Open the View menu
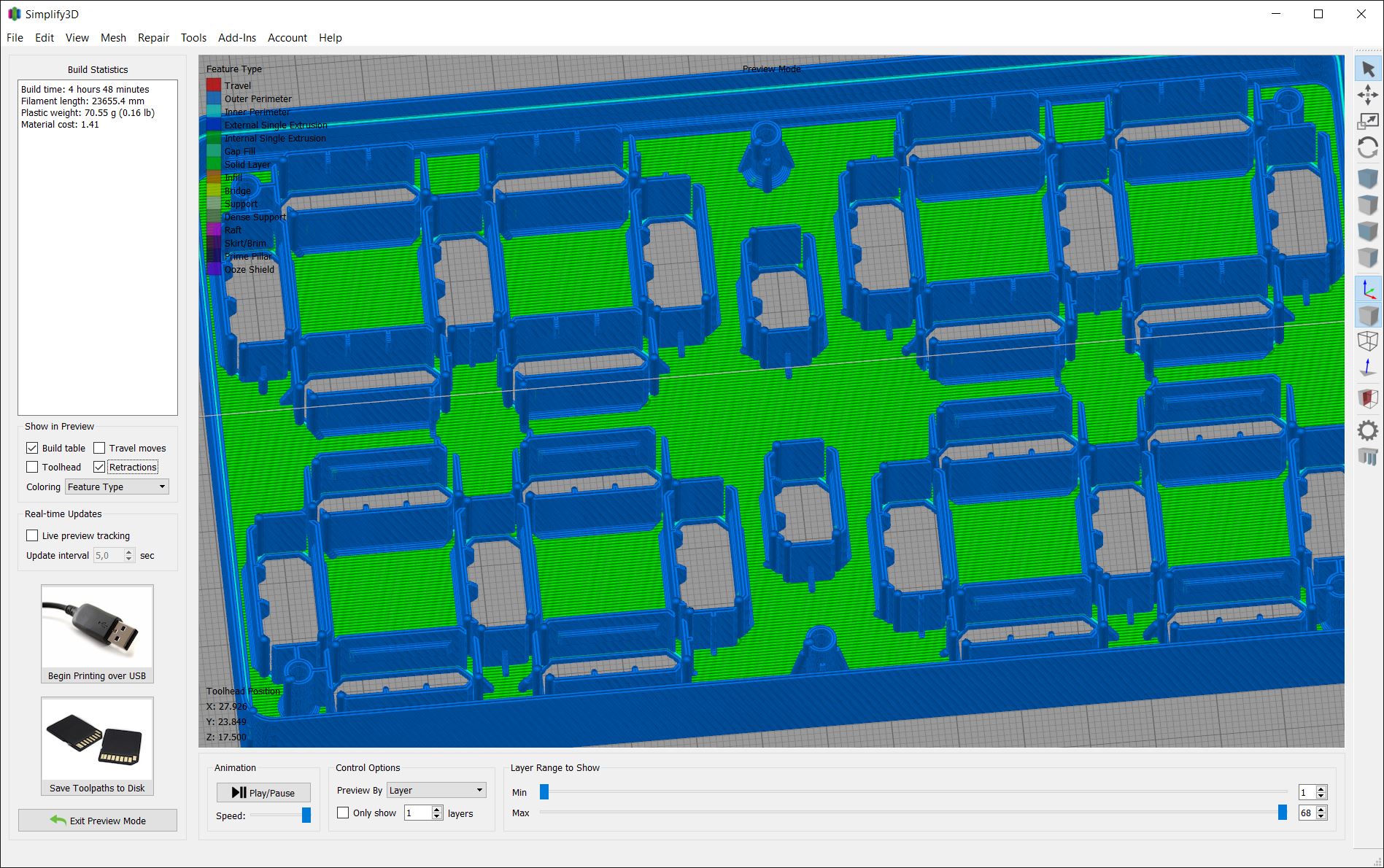This screenshot has width=1384, height=868. tap(77, 38)
